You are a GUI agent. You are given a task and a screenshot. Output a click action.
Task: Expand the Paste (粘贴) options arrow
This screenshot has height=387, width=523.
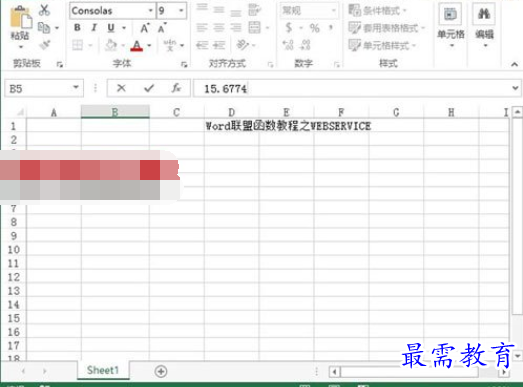pos(21,47)
